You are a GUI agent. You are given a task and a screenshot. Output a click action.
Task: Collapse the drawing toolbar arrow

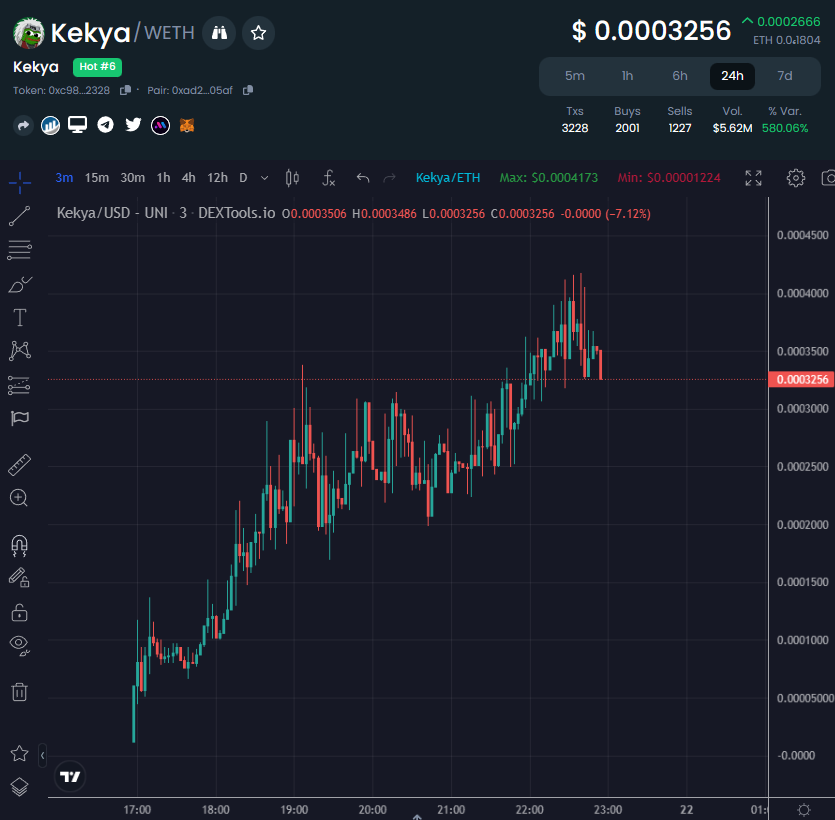[x=43, y=756]
